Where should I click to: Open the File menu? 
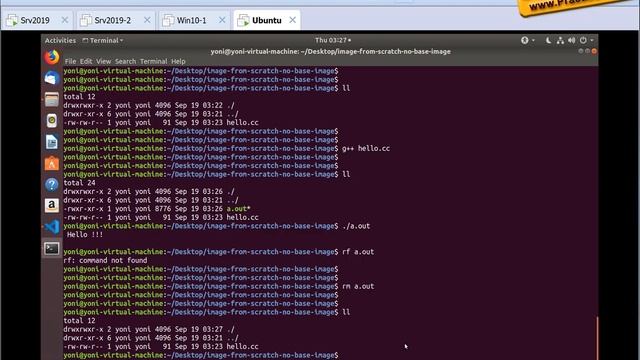(70, 61)
